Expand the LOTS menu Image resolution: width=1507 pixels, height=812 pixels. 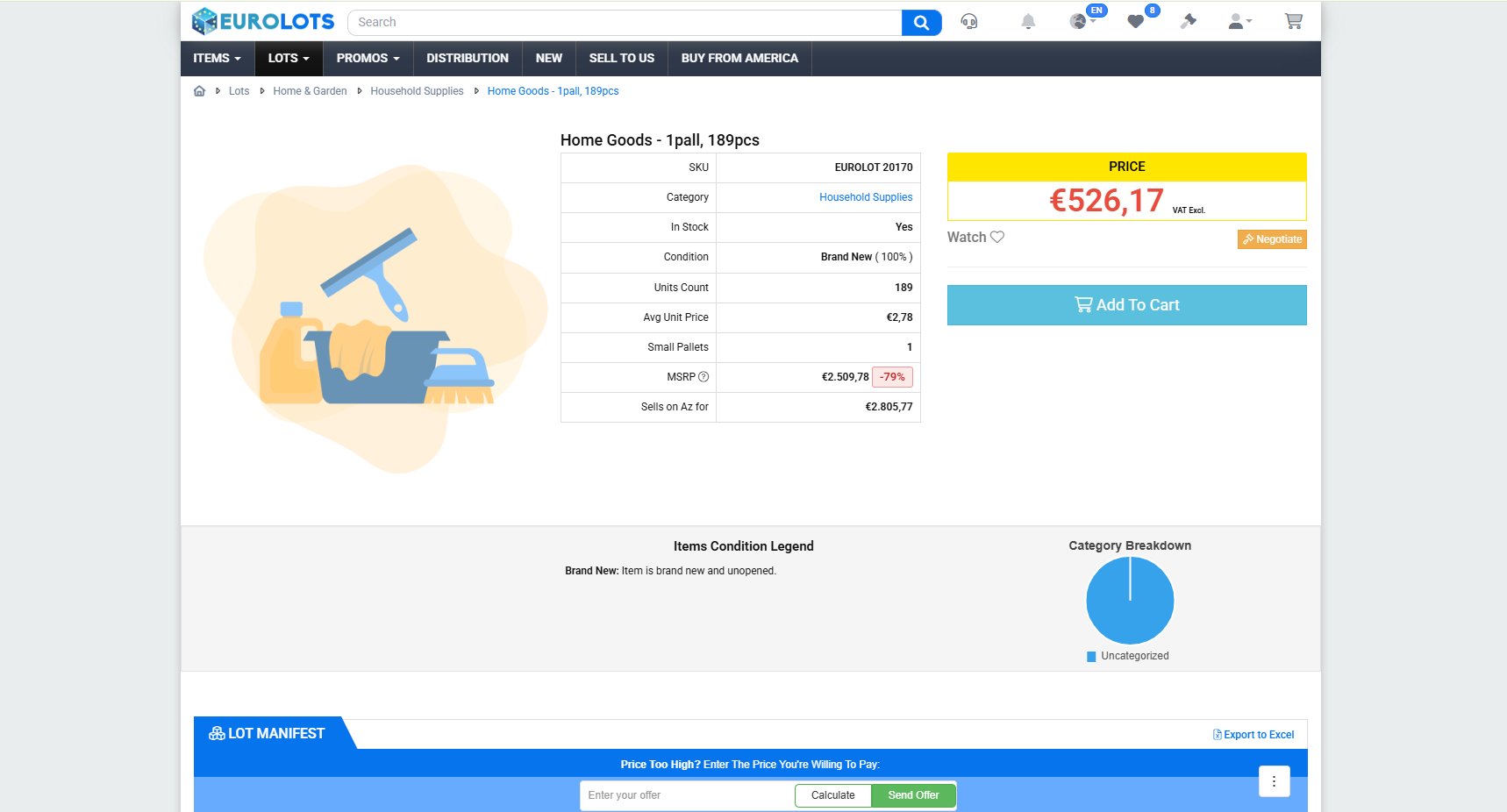pyautogui.click(x=289, y=59)
